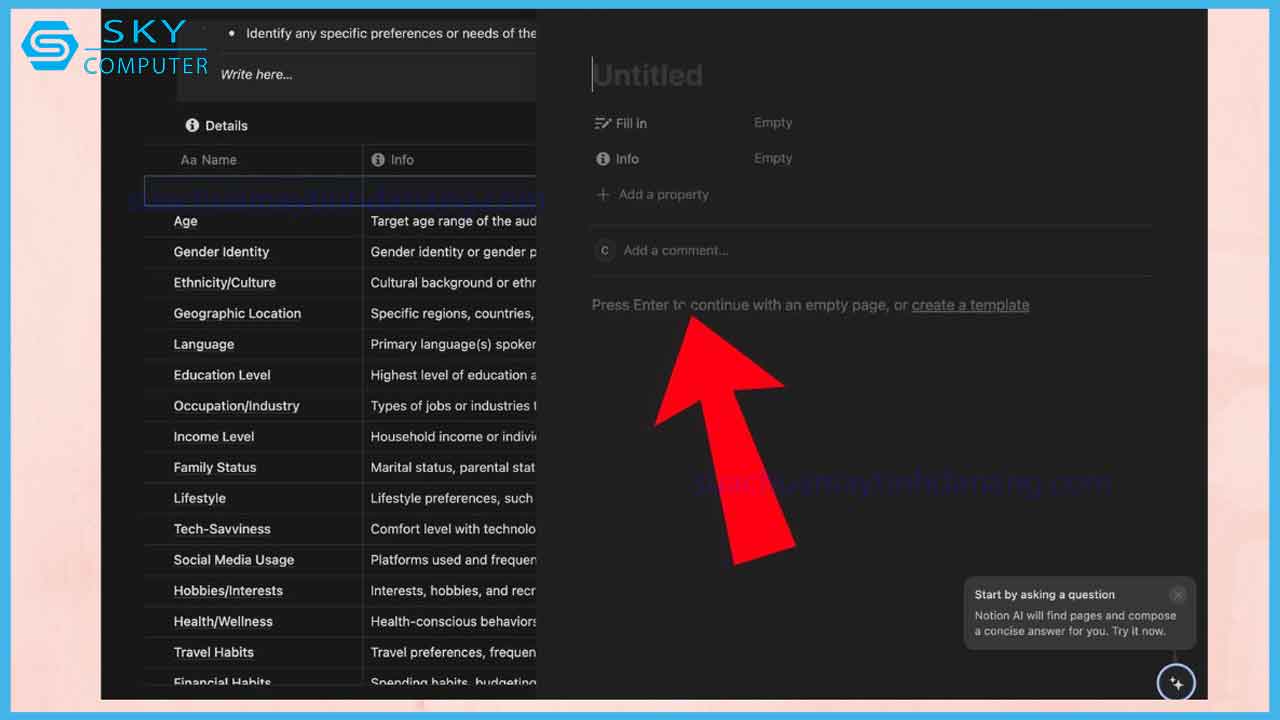Click the Fill in property icon
The width and height of the screenshot is (1280, 720).
[x=603, y=124]
